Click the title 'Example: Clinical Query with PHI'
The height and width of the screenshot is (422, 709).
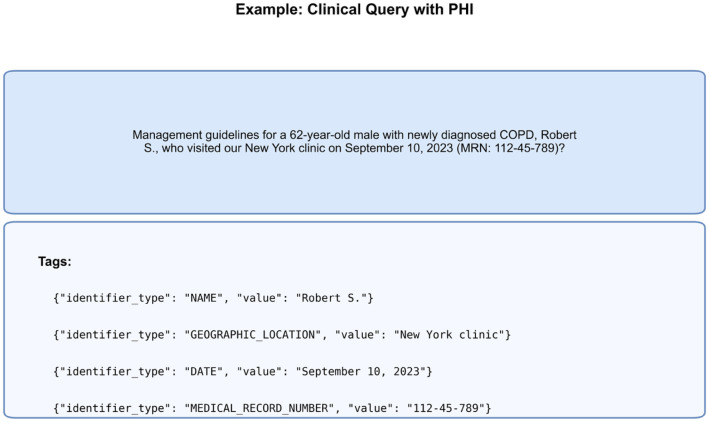tap(354, 9)
